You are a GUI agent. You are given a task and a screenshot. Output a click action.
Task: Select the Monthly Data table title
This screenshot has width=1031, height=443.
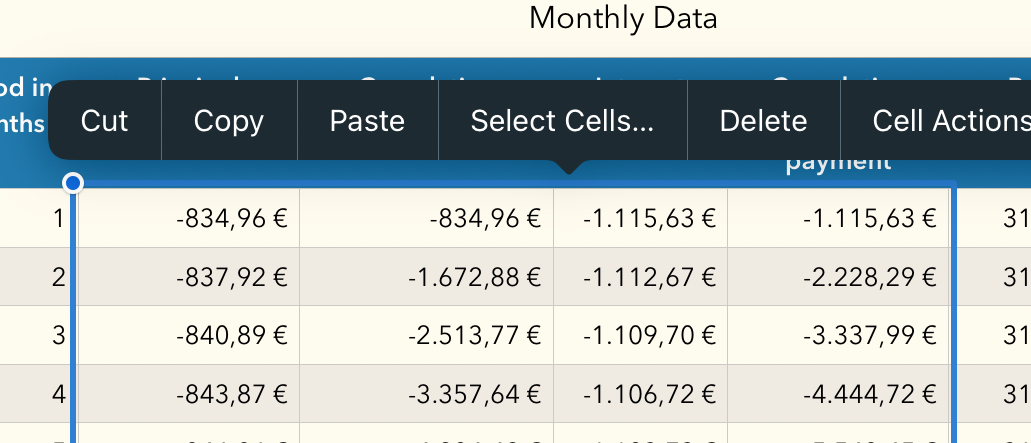[x=623, y=18]
